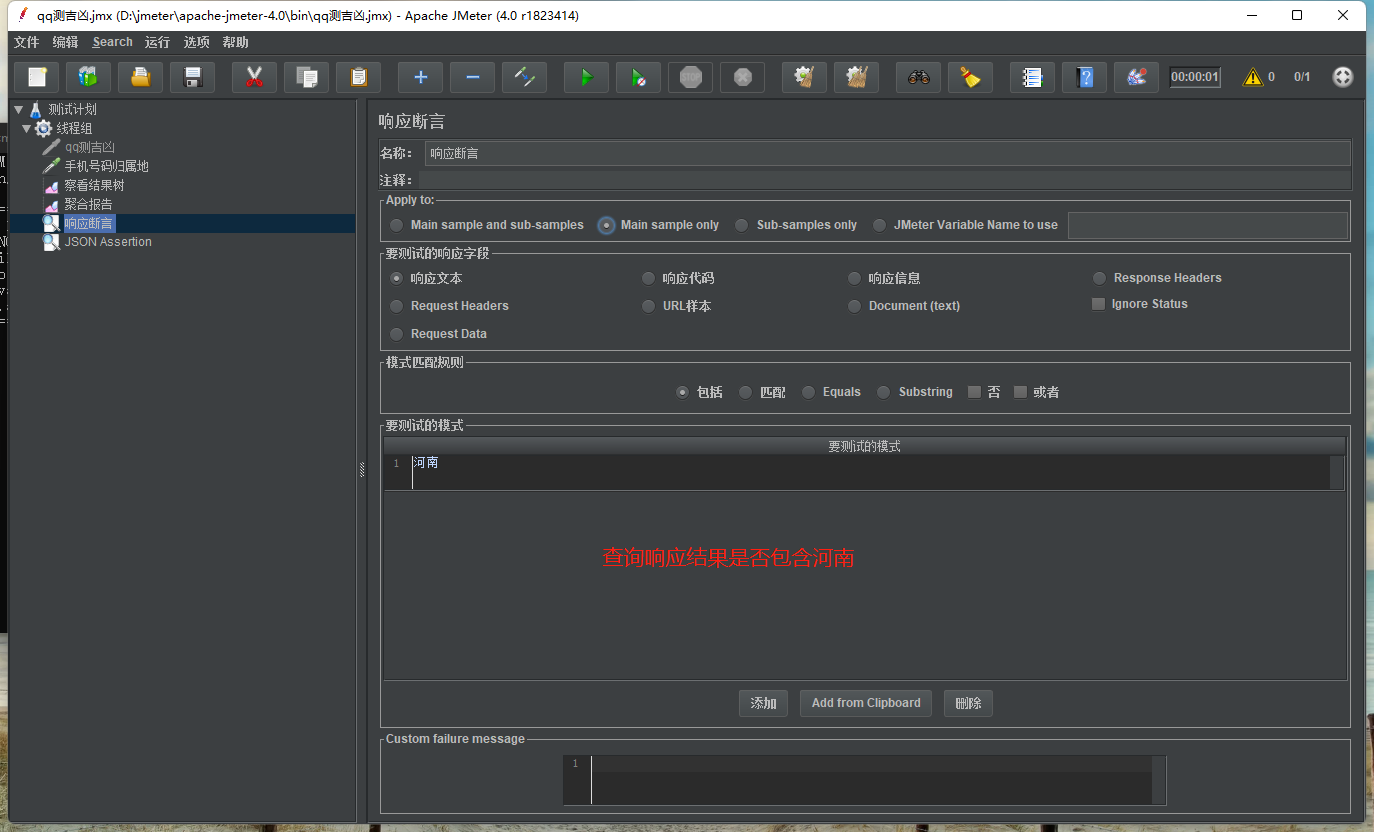Select 响应代码 radio button
The height and width of the screenshot is (832, 1374).
678,278
